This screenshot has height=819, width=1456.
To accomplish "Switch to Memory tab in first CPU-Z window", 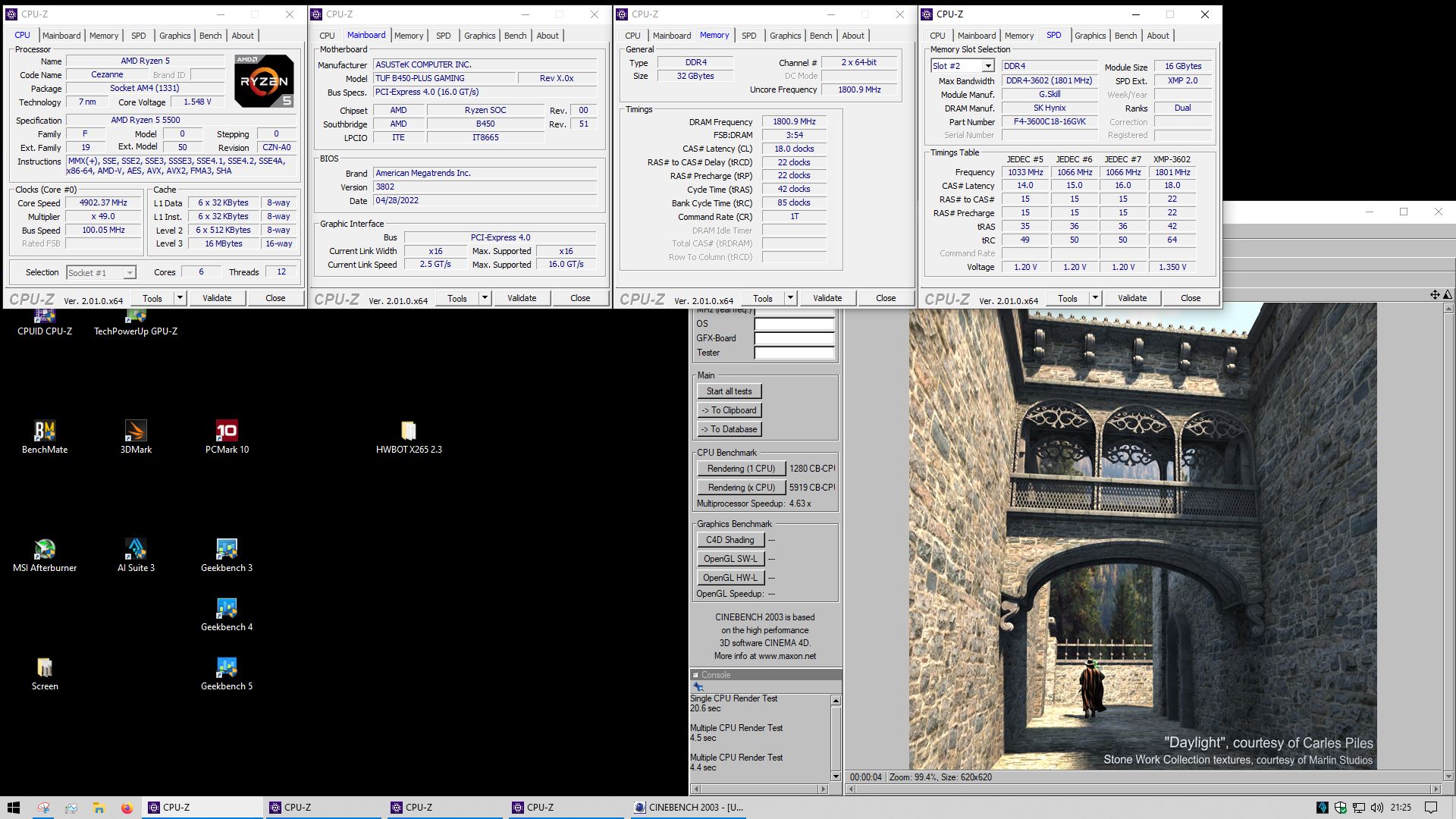I will pos(104,36).
